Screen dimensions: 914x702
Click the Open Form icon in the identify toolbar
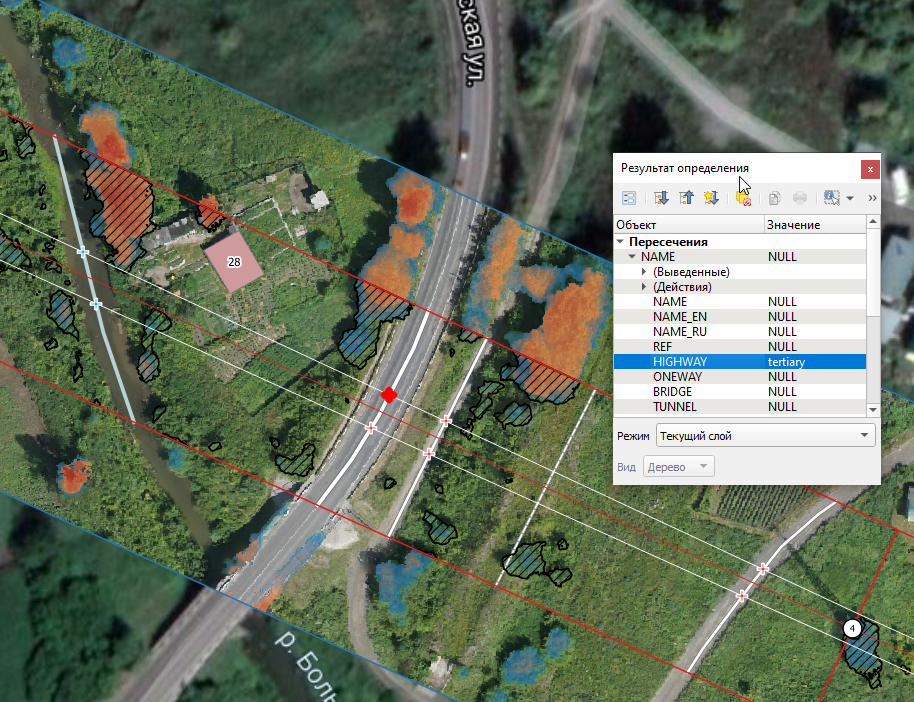click(x=628, y=198)
